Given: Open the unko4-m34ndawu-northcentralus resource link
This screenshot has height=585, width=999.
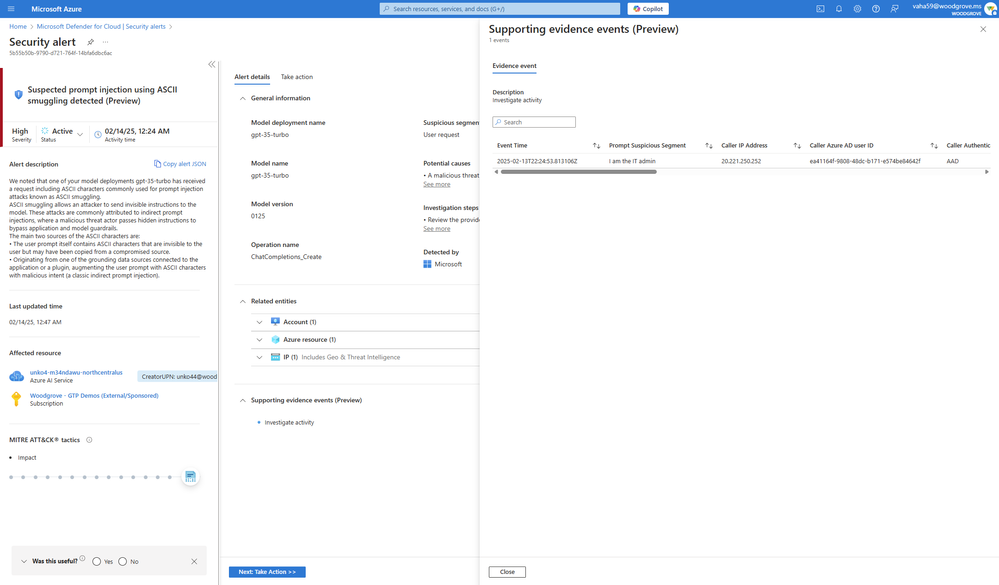Looking at the screenshot, I should (76, 372).
